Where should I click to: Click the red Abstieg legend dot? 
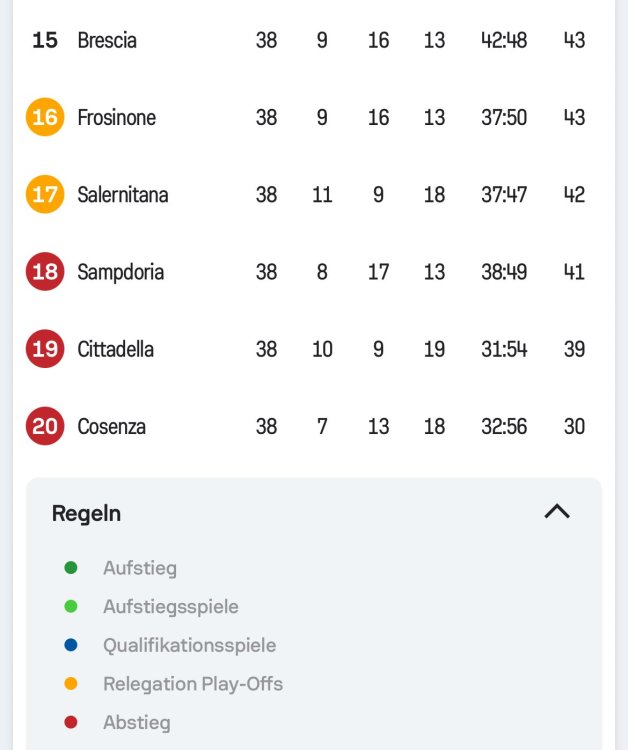(x=71, y=722)
